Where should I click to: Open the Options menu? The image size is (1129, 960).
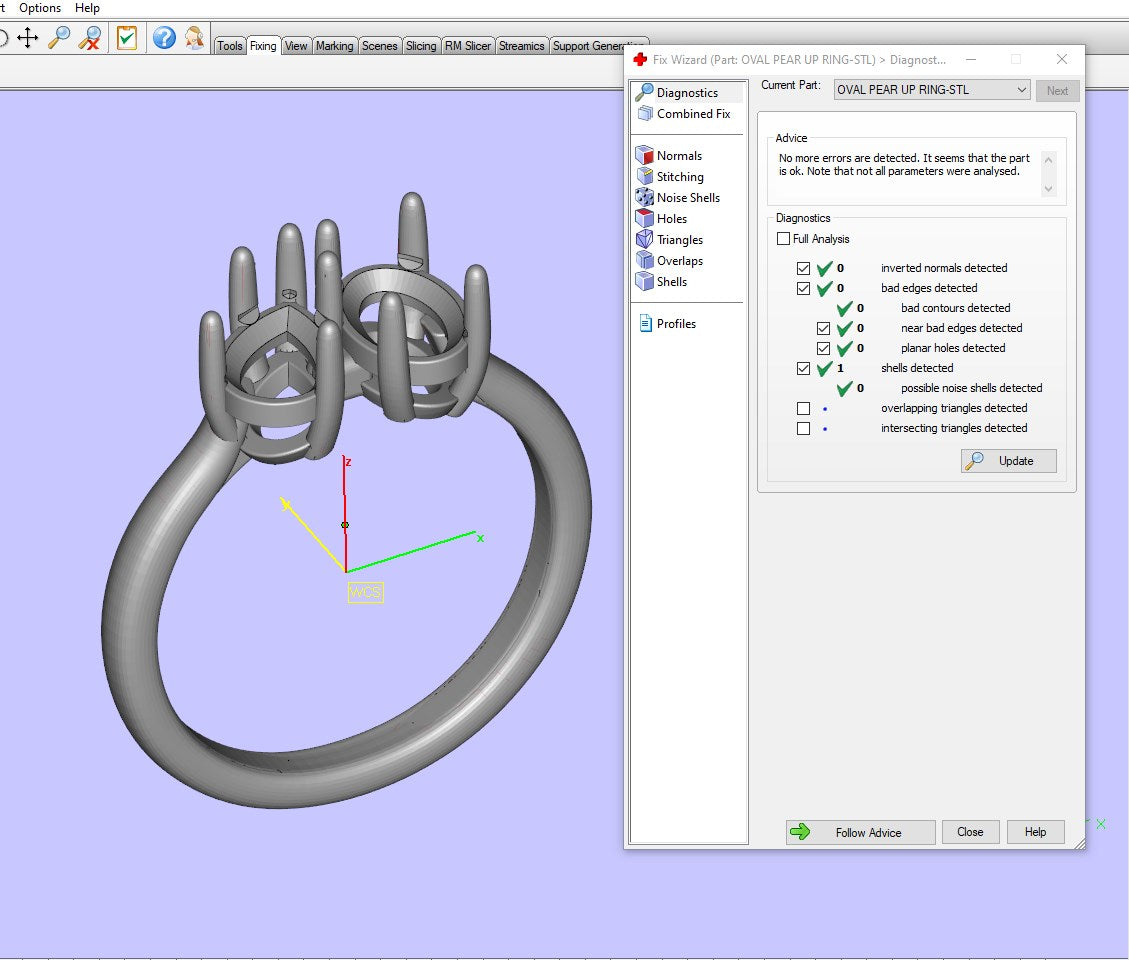pyautogui.click(x=39, y=7)
